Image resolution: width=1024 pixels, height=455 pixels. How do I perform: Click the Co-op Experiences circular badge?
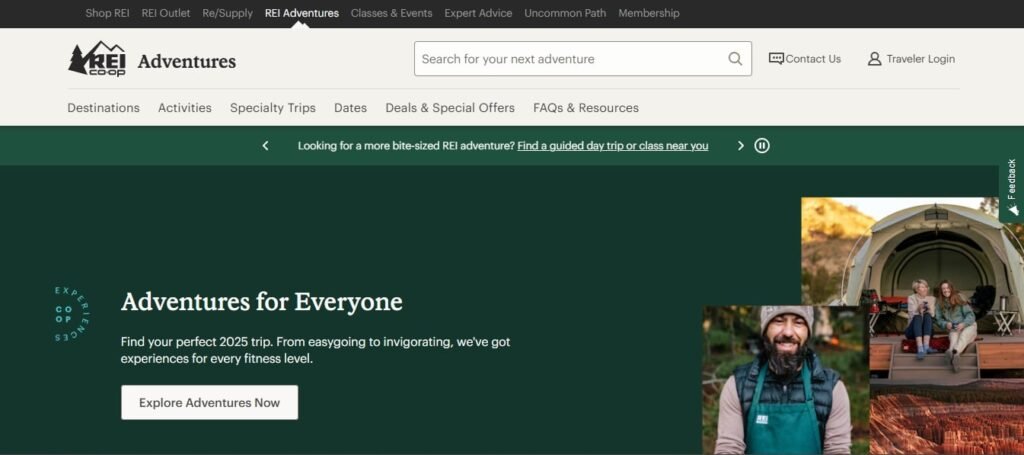[x=71, y=314]
